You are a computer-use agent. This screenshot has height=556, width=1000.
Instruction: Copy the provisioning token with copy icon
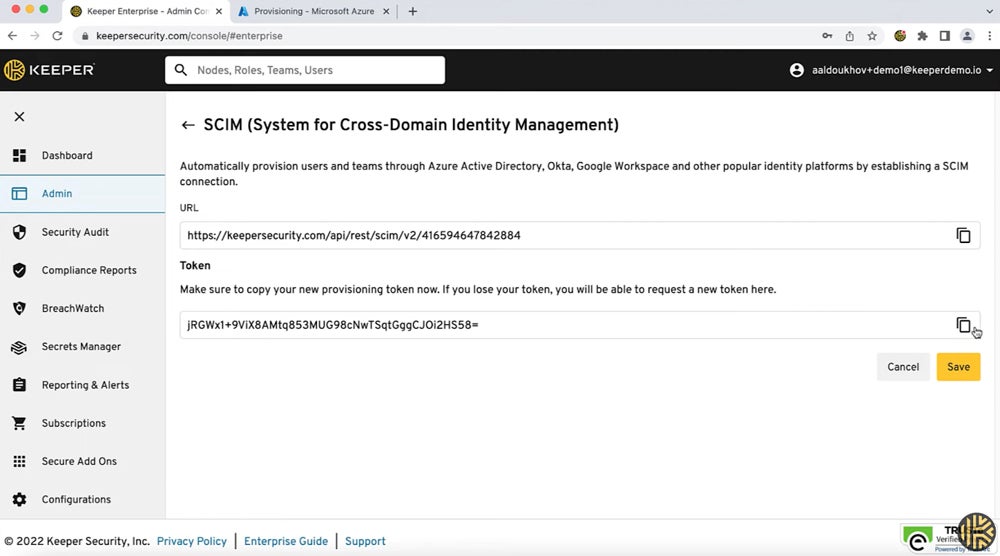(x=963, y=325)
